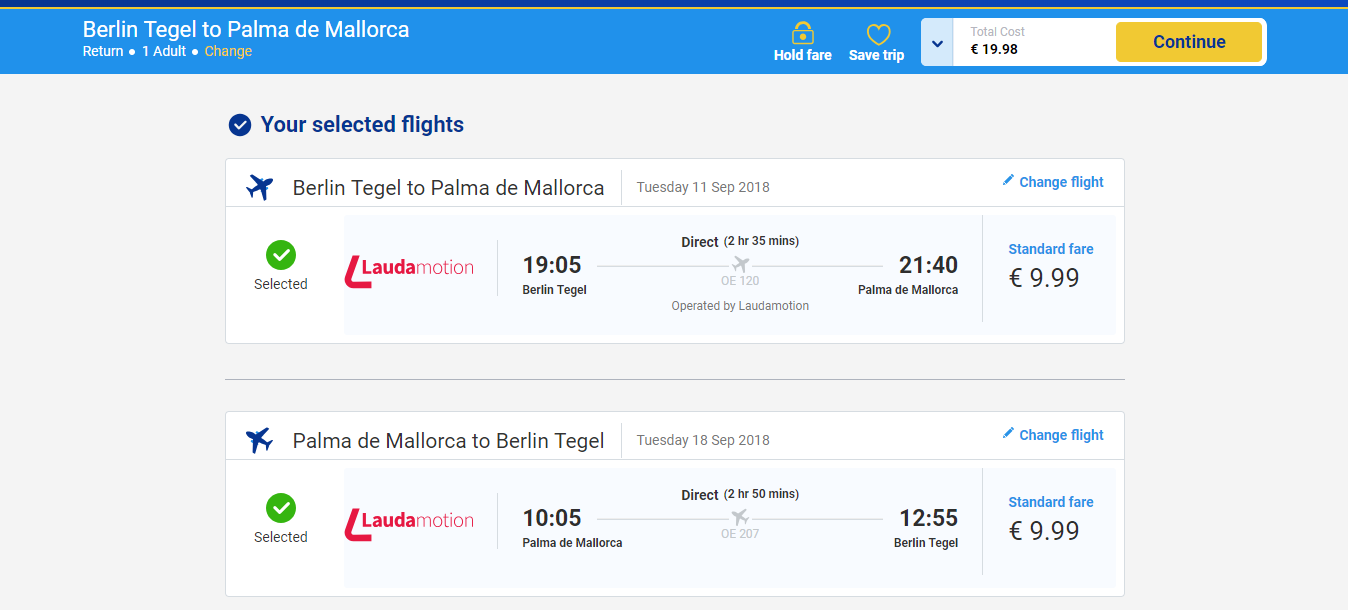Expand the Total Cost breakdown chevron
Viewport: 1348px width, 610px height.
[x=937, y=43]
